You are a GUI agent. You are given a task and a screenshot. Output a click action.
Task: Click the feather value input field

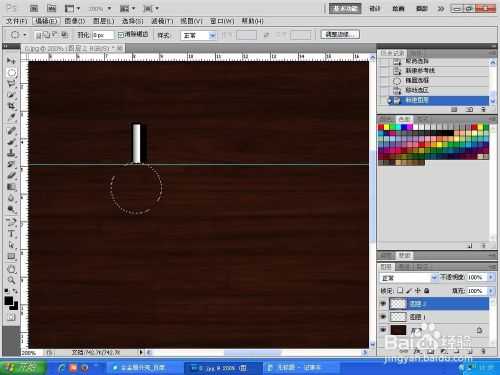(103, 35)
